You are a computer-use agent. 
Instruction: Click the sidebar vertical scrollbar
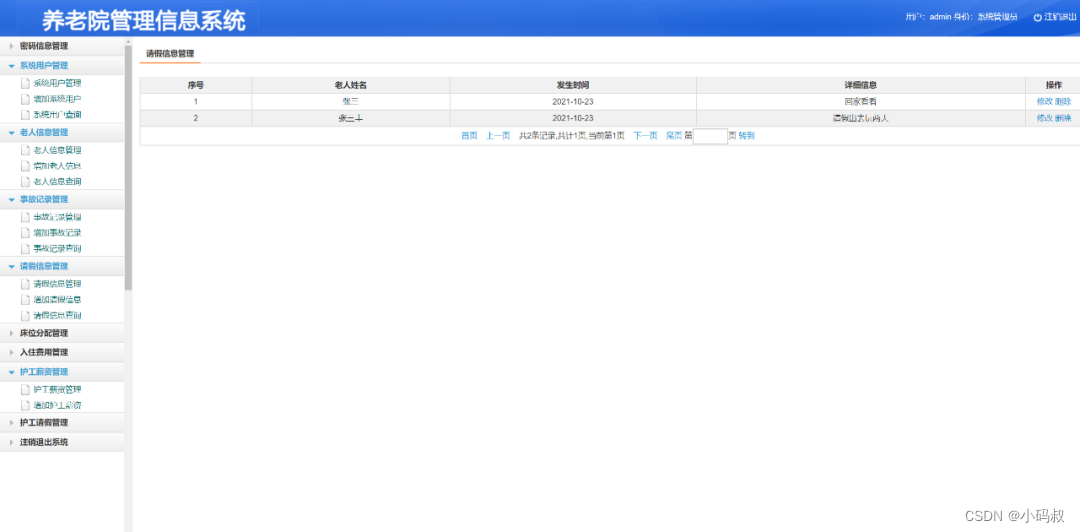pyautogui.click(x=128, y=168)
